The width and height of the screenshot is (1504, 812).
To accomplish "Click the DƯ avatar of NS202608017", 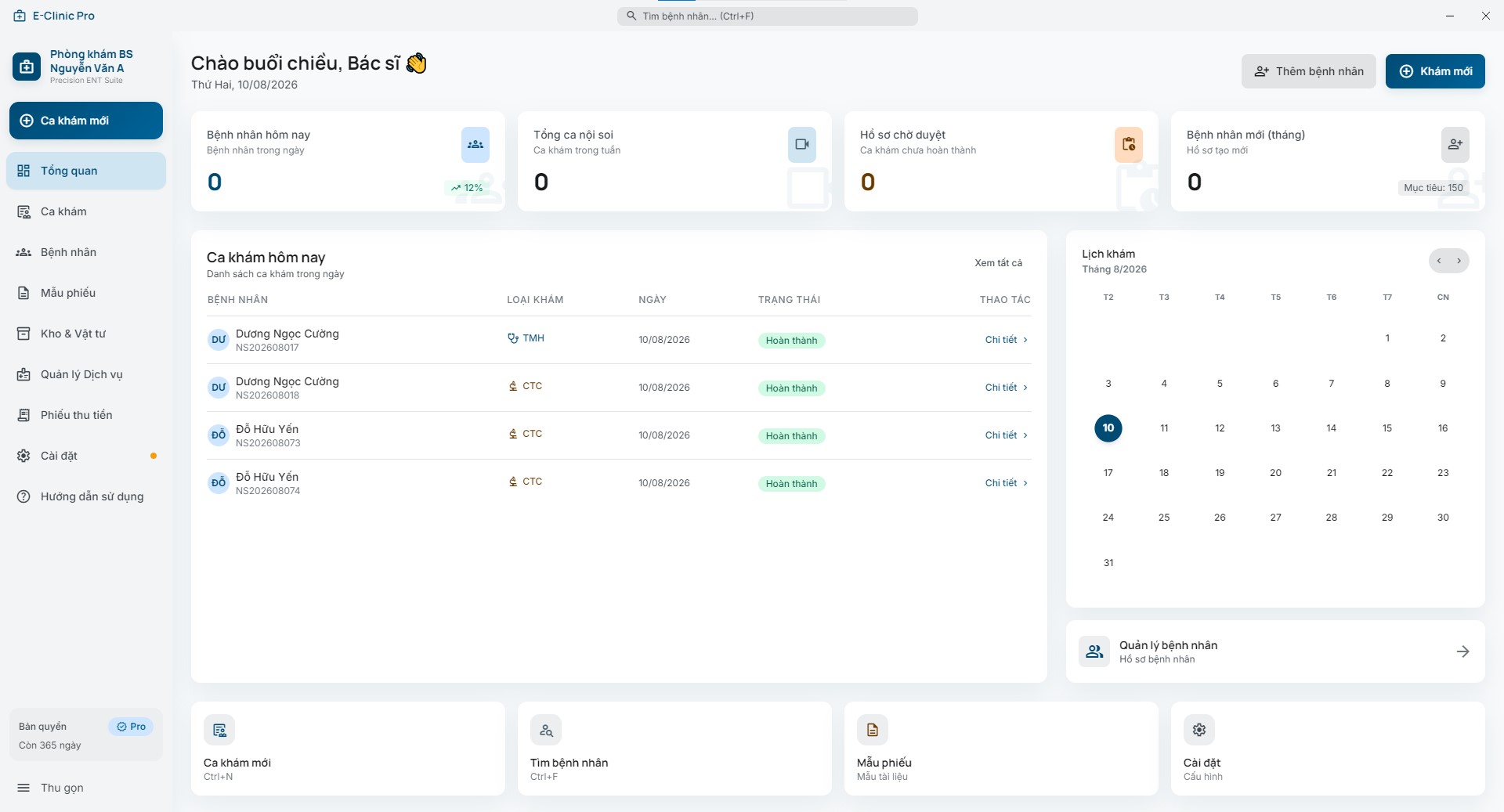I will (219, 340).
